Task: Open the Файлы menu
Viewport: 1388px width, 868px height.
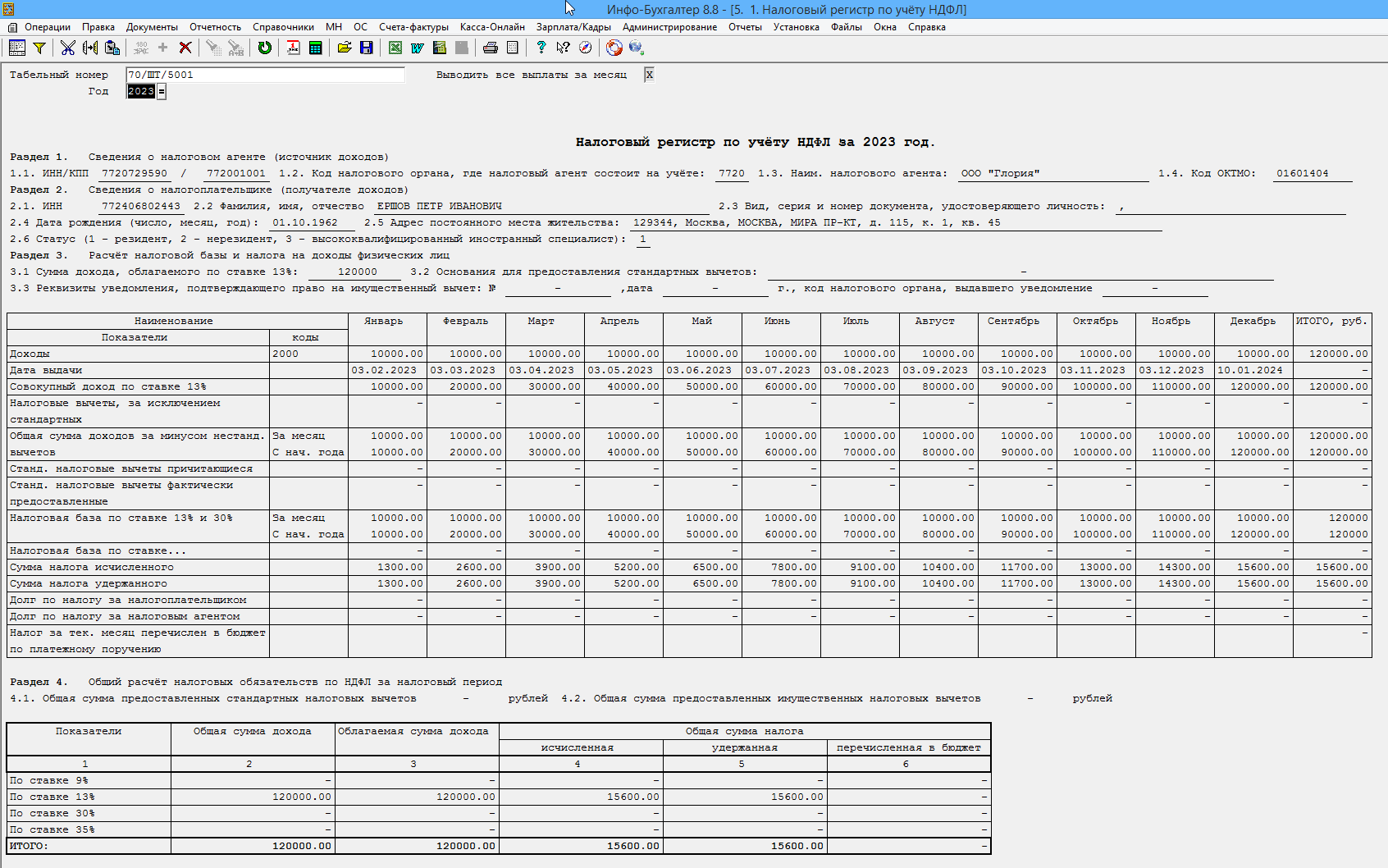Action: [x=847, y=27]
